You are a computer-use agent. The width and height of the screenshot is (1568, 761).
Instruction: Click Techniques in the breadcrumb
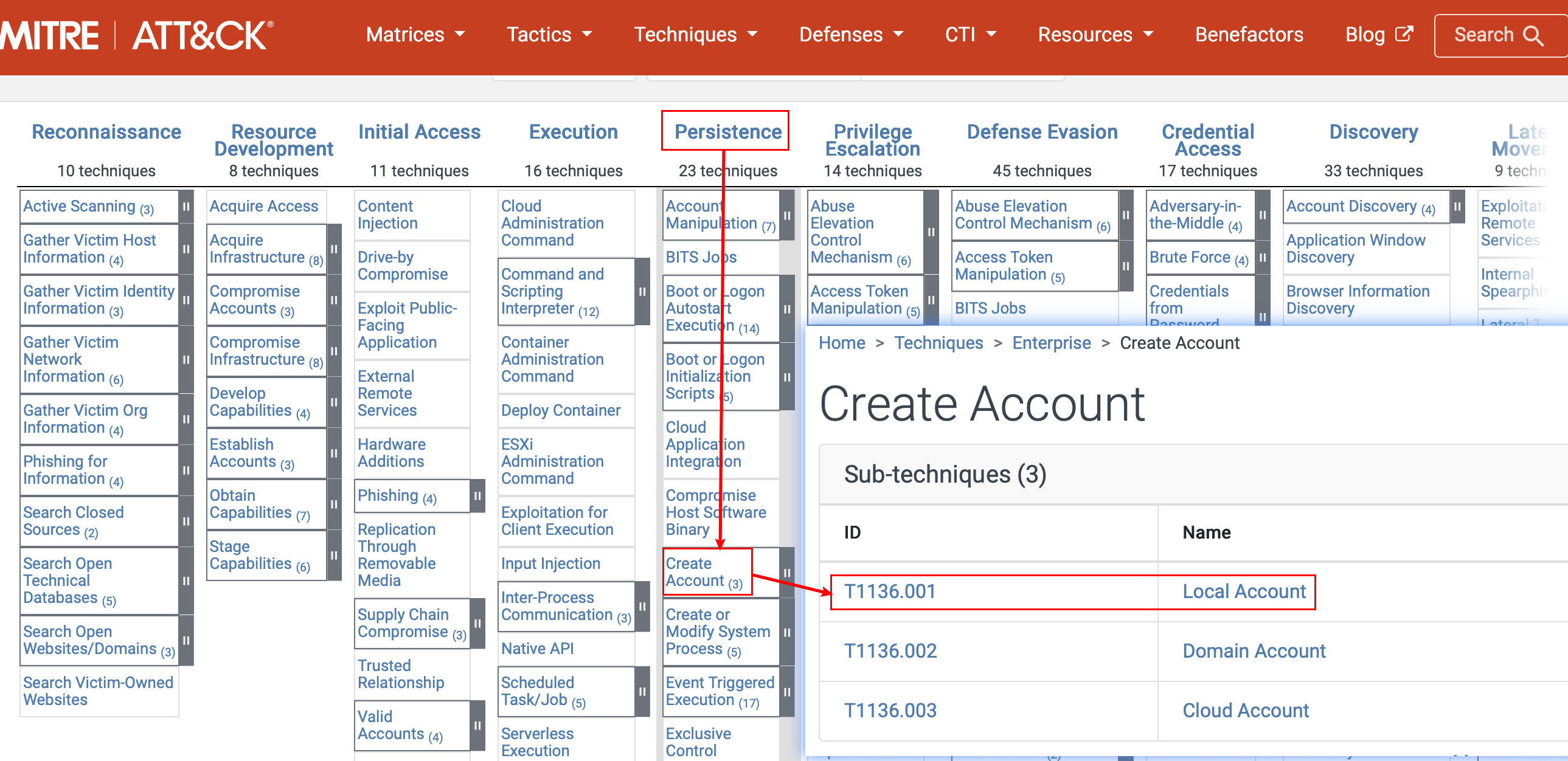point(938,343)
